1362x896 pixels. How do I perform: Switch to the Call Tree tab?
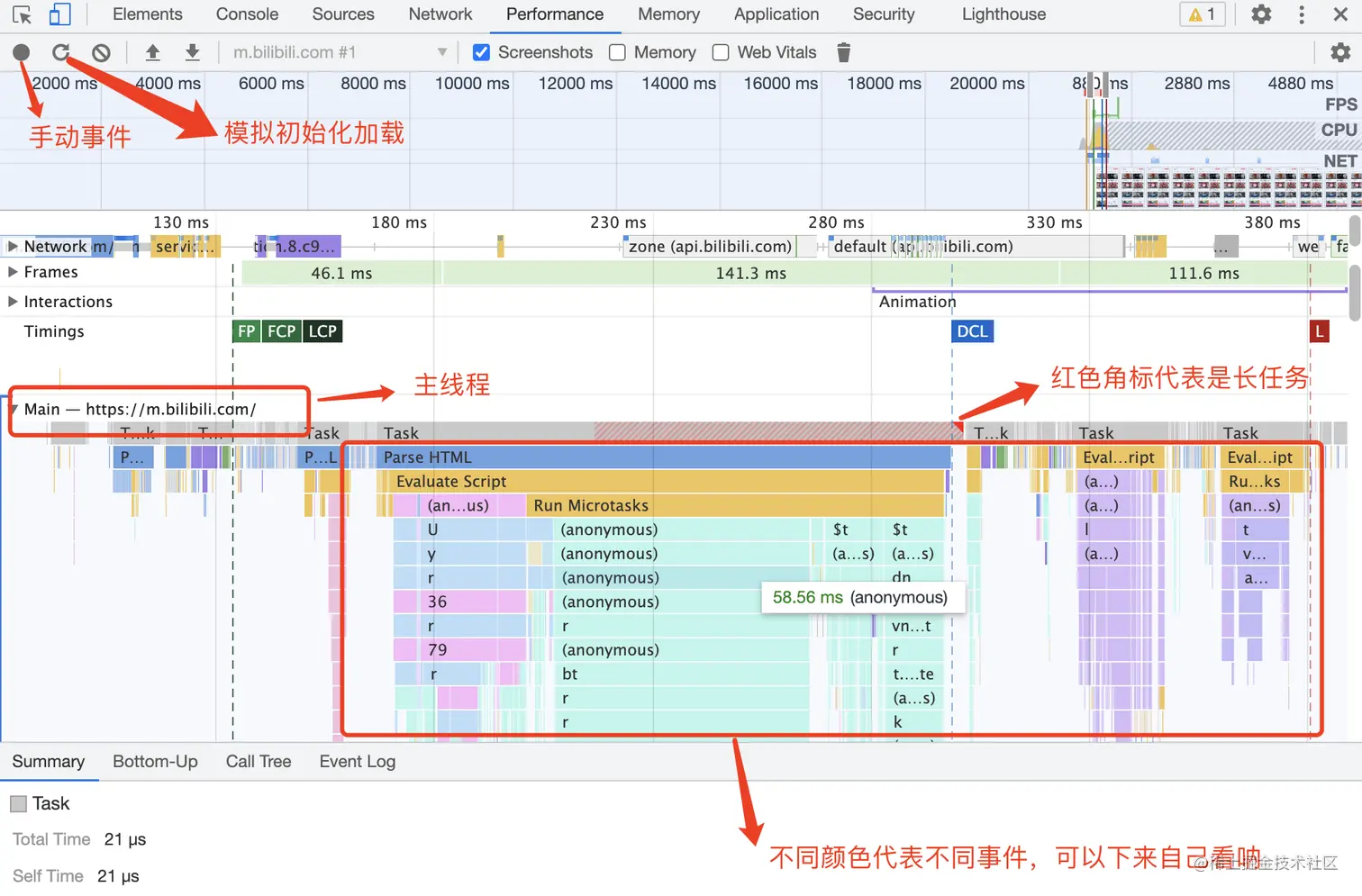pyautogui.click(x=259, y=762)
